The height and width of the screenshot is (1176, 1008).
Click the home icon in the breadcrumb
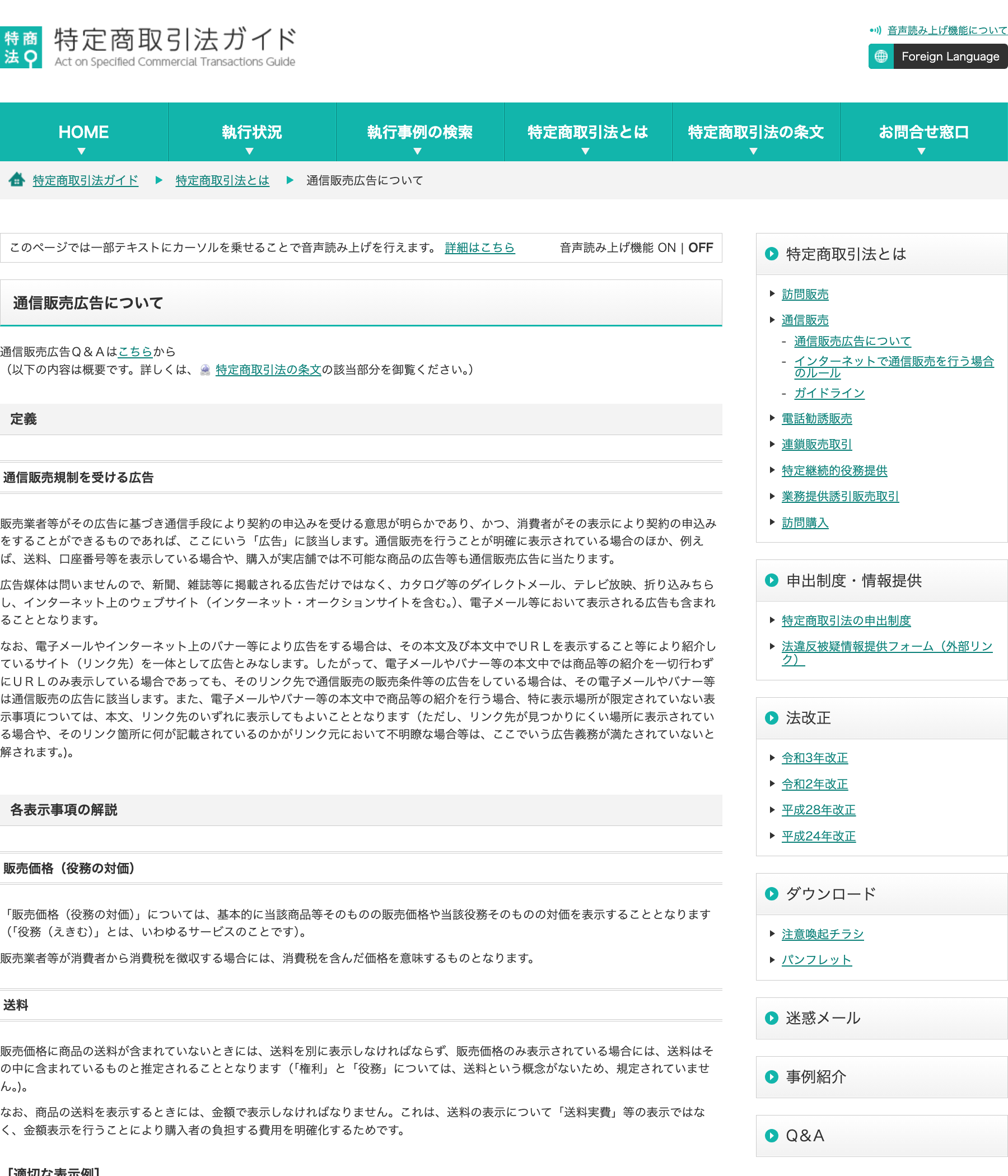click(x=16, y=180)
